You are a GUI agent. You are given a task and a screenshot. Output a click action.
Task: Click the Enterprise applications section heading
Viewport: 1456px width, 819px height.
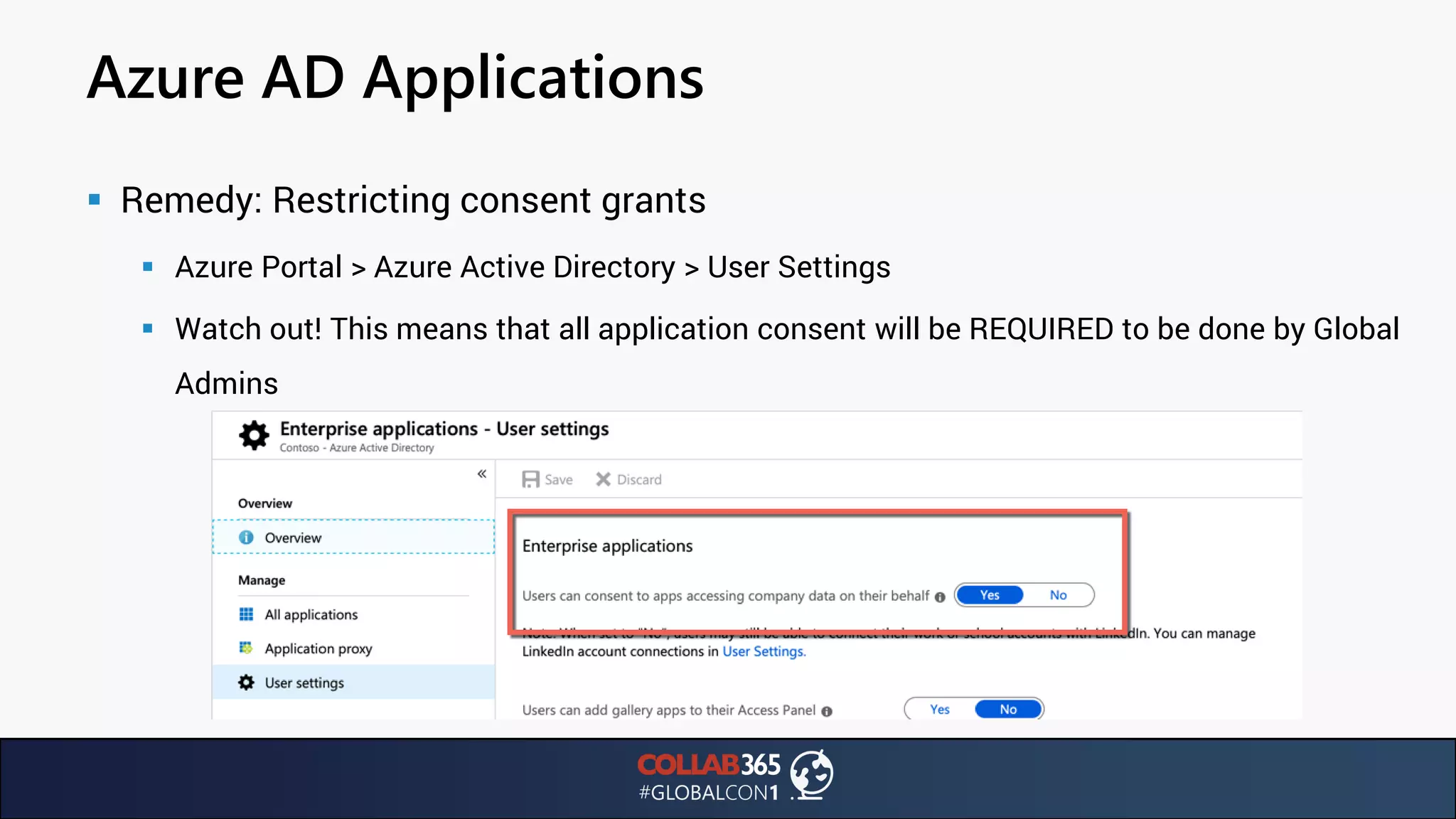pos(607,546)
